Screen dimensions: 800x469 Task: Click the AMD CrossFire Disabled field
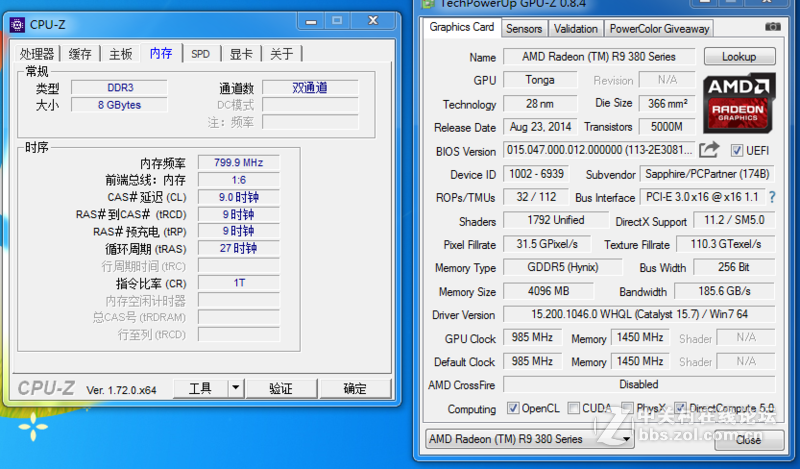click(x=639, y=384)
